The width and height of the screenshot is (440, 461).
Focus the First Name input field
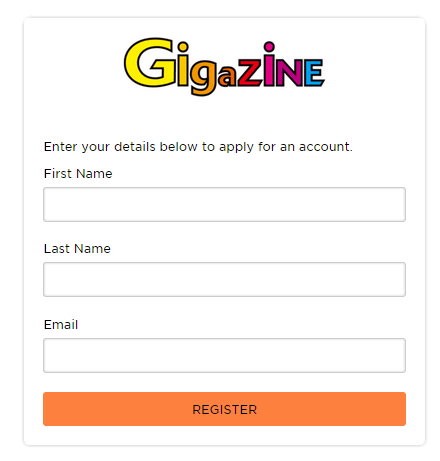point(224,204)
